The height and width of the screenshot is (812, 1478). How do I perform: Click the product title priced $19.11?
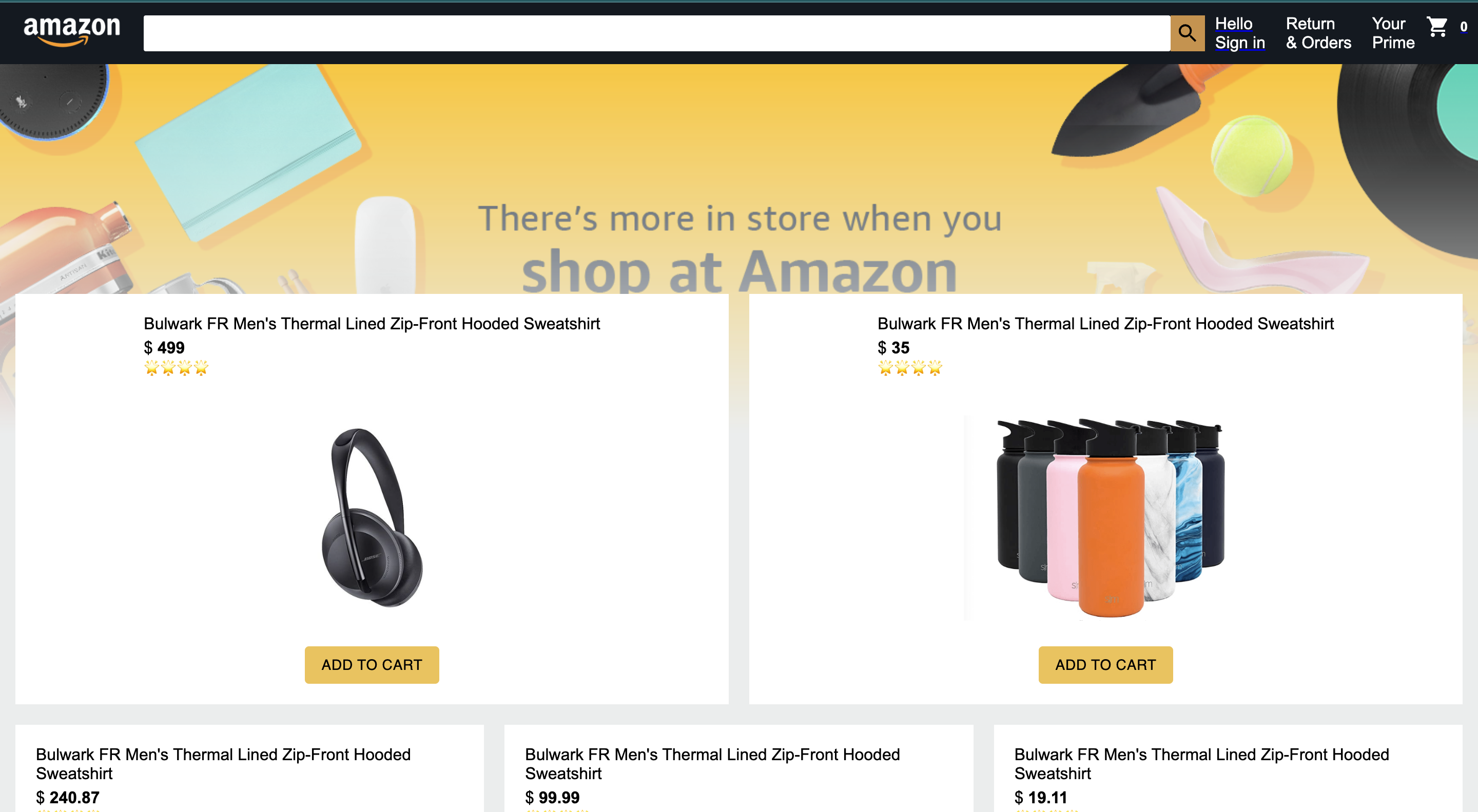pos(1202,764)
